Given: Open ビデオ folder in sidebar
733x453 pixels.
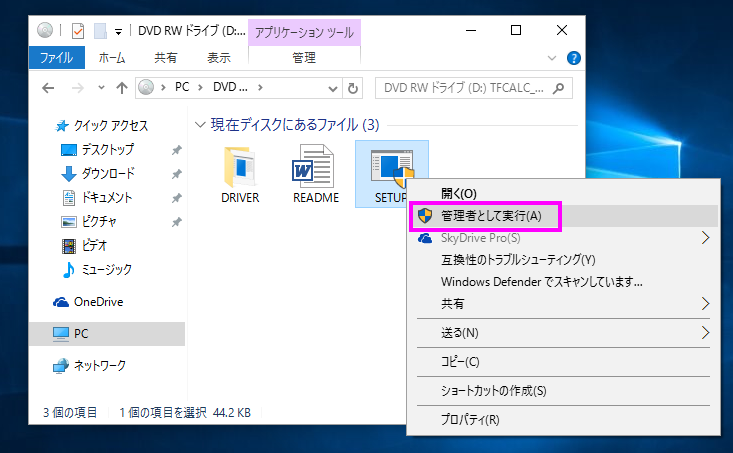Looking at the screenshot, I should (94, 245).
